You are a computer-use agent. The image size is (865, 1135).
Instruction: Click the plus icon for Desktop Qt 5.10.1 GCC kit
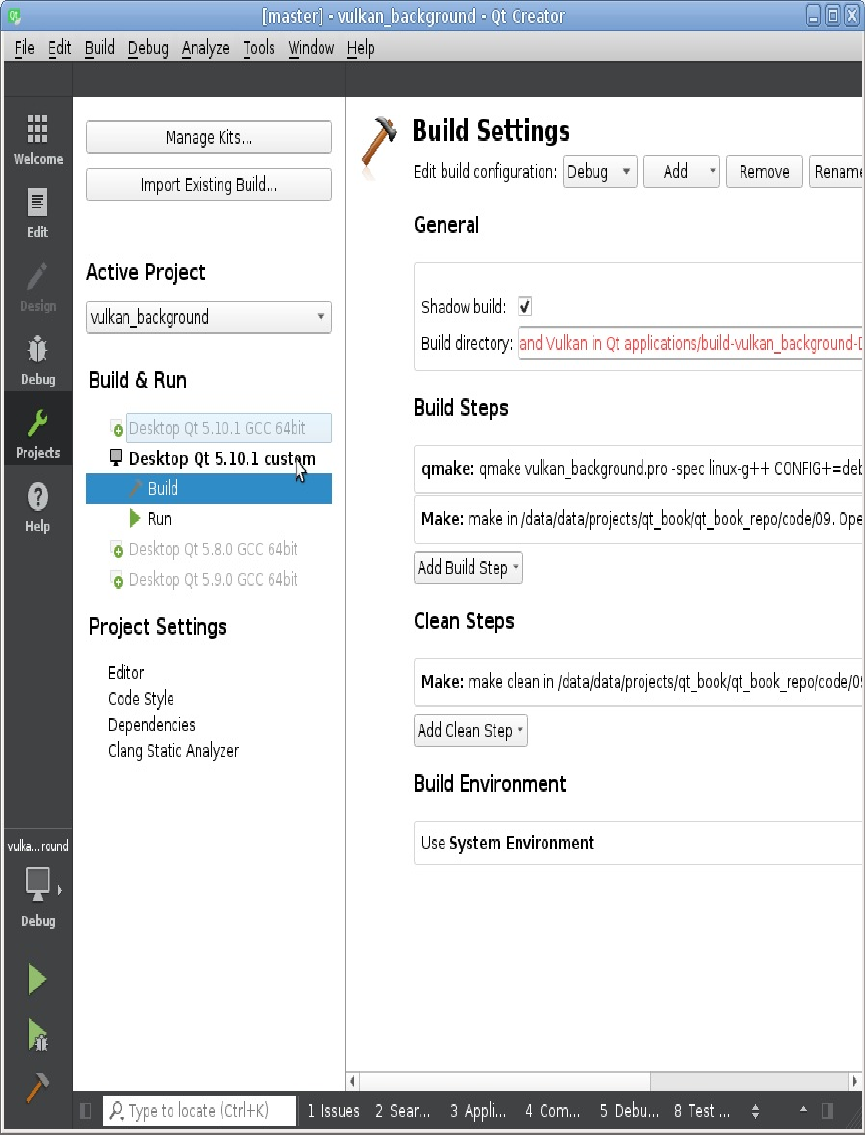(x=117, y=429)
